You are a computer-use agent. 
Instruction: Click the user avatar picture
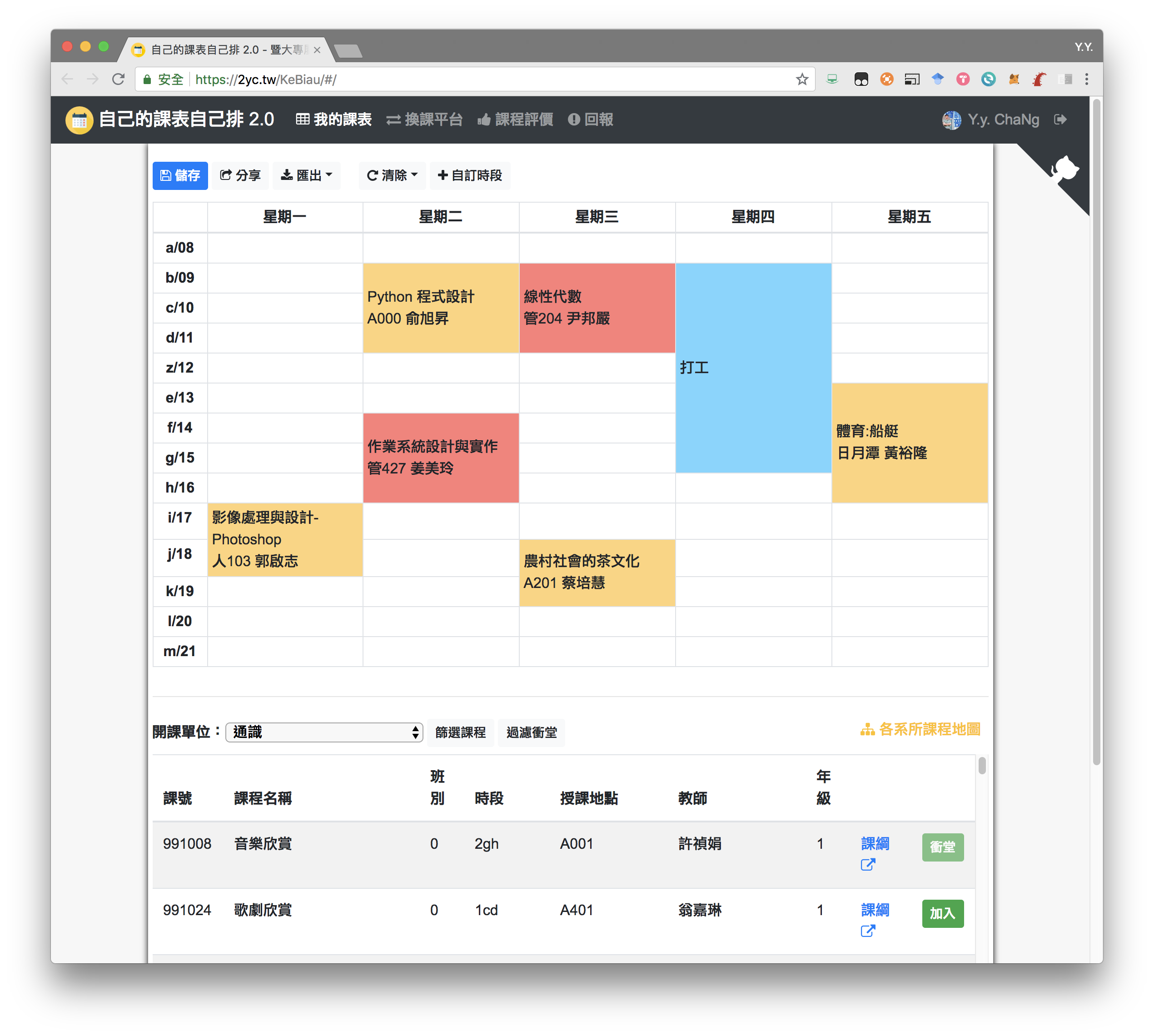pyautogui.click(x=951, y=120)
